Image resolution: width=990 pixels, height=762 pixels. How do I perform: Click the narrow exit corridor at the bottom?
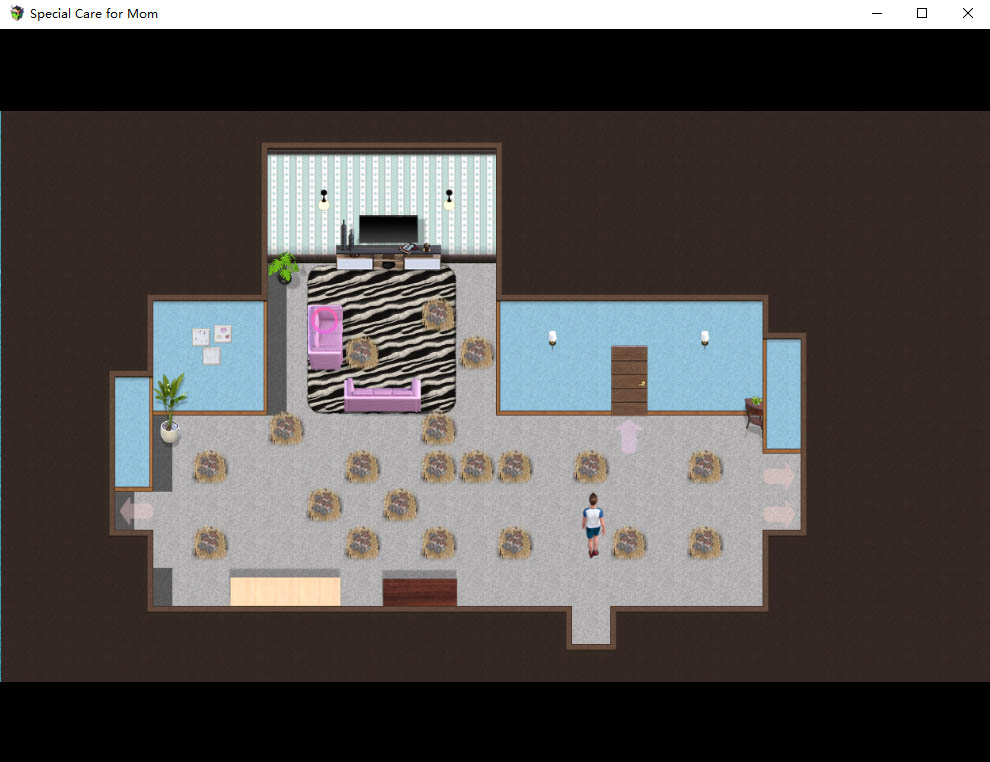590,627
